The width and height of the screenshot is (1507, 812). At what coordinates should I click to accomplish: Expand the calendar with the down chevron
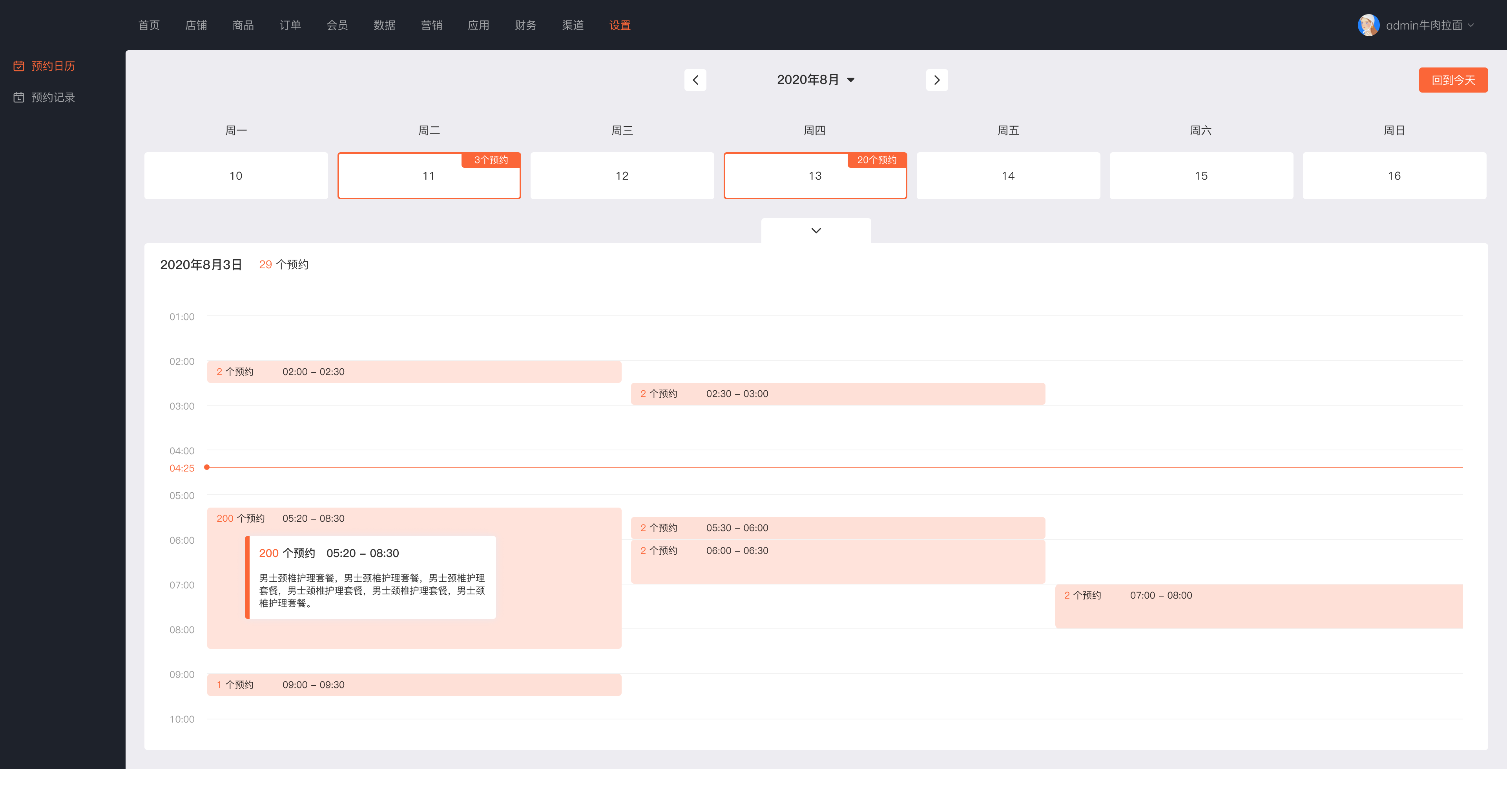point(816,230)
